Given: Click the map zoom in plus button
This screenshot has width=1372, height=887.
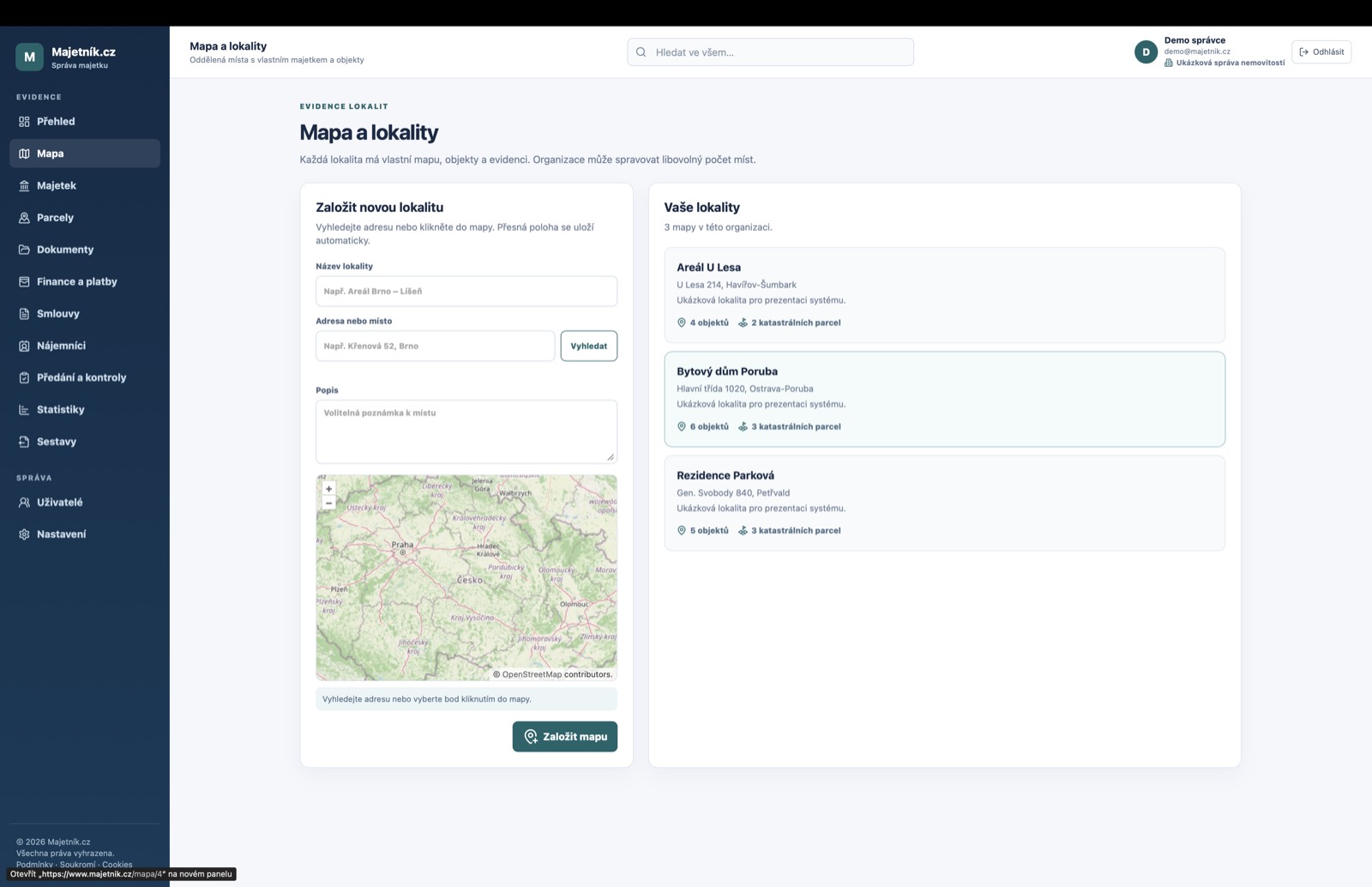Looking at the screenshot, I should coord(328,489).
